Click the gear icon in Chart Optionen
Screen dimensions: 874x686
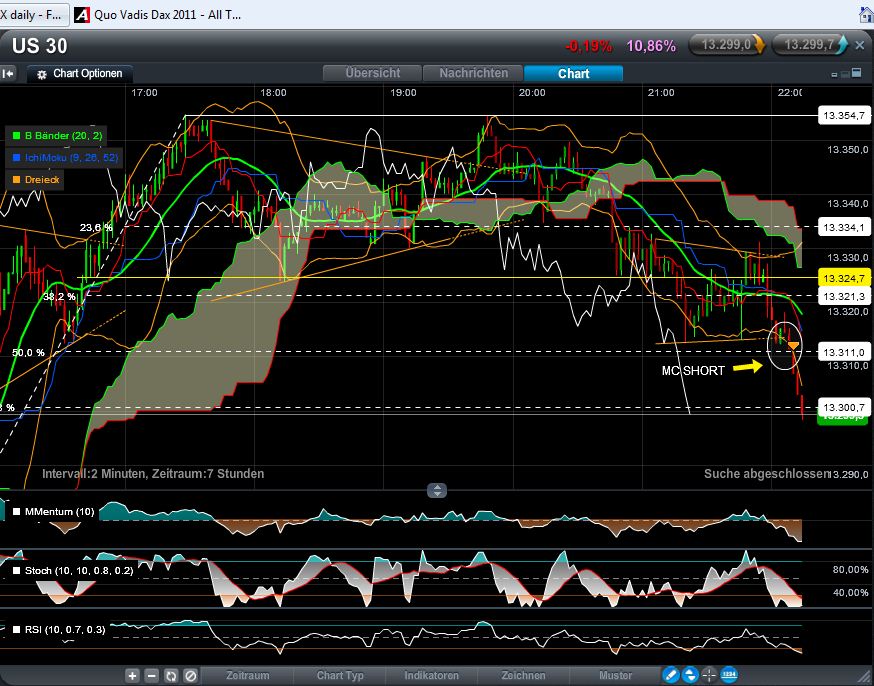(42, 74)
